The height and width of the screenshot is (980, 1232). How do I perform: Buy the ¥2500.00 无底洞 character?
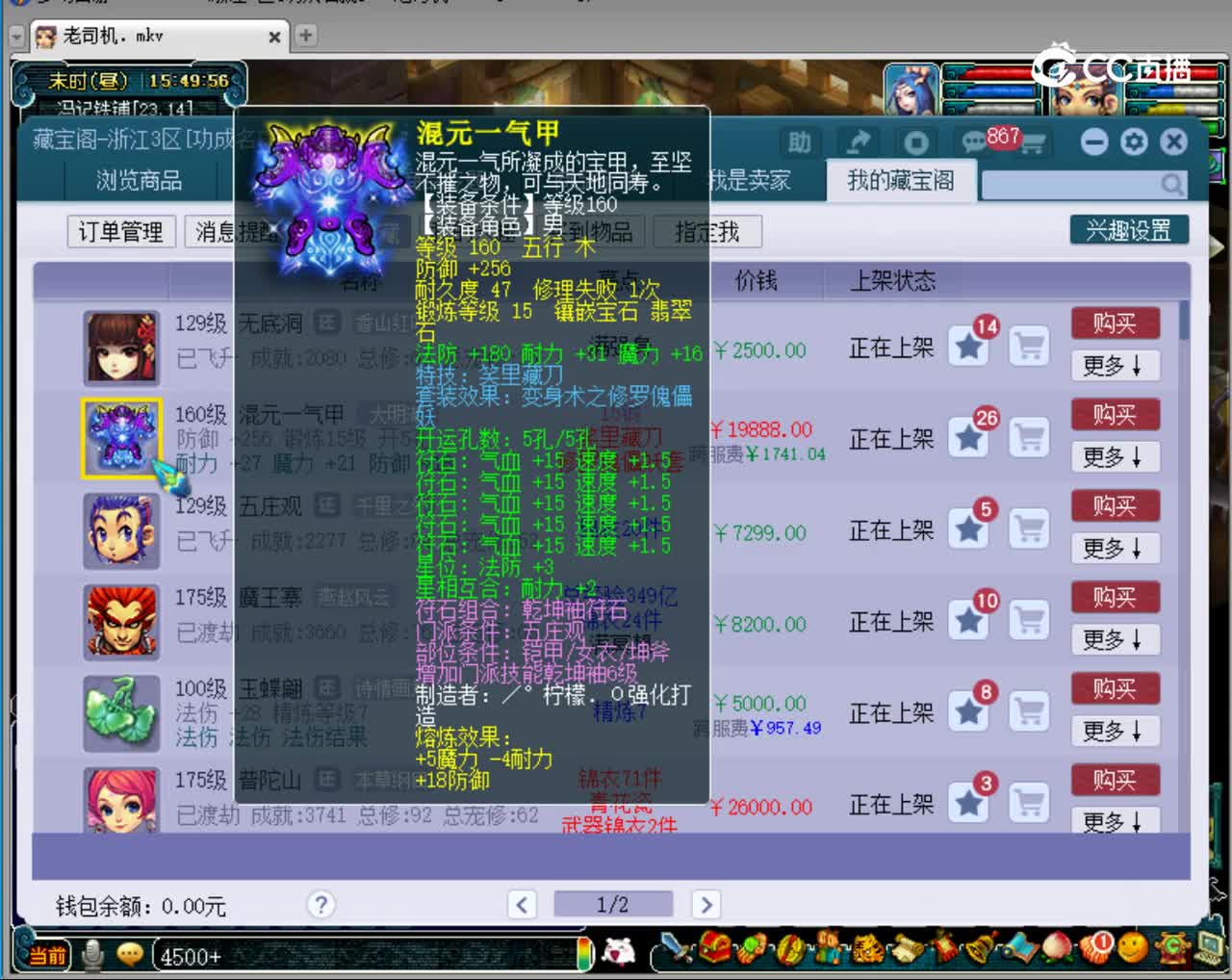click(1115, 322)
